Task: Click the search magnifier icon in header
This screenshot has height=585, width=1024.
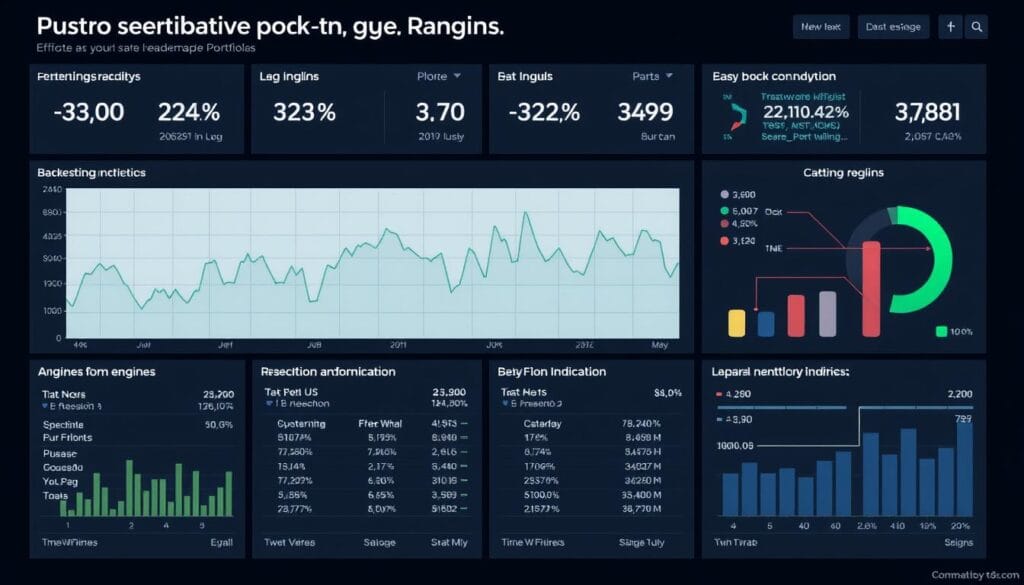Action: click(977, 27)
